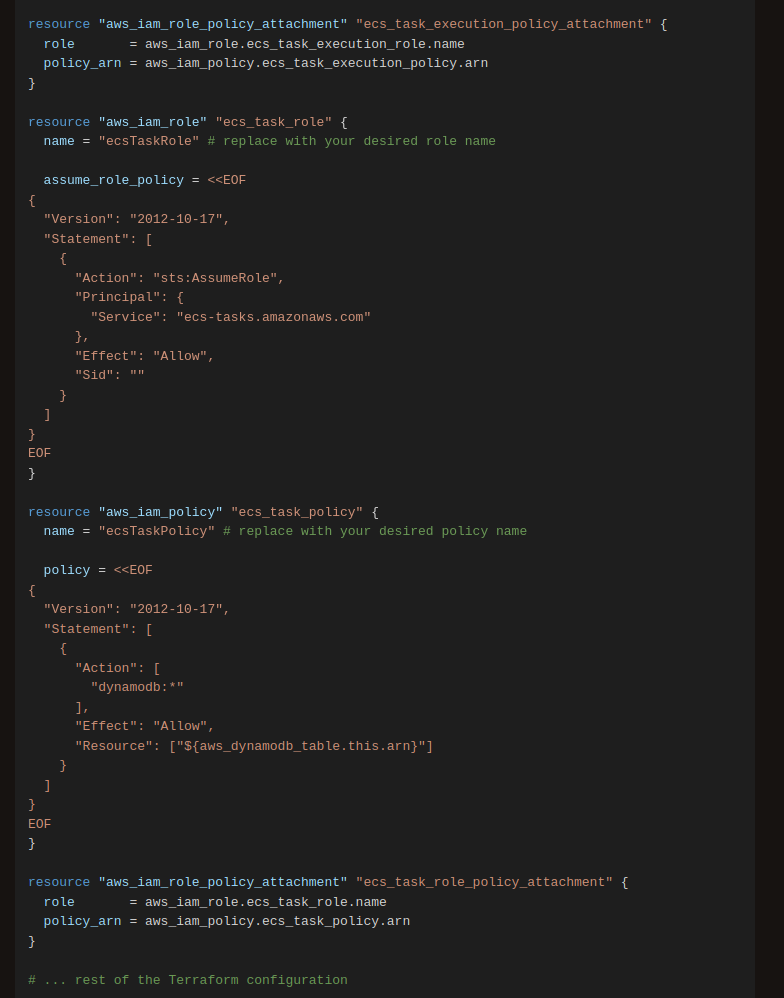Click the "ecsTaskPolicy" name string
Image resolution: width=784 pixels, height=998 pixels.
[157, 531]
